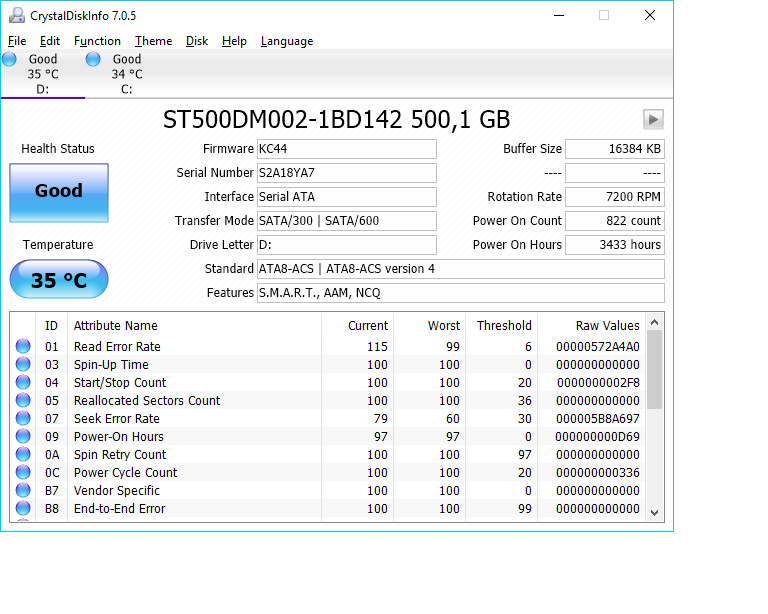Click raw value 000005B8A697
The height and width of the screenshot is (614, 768).
tap(598, 419)
